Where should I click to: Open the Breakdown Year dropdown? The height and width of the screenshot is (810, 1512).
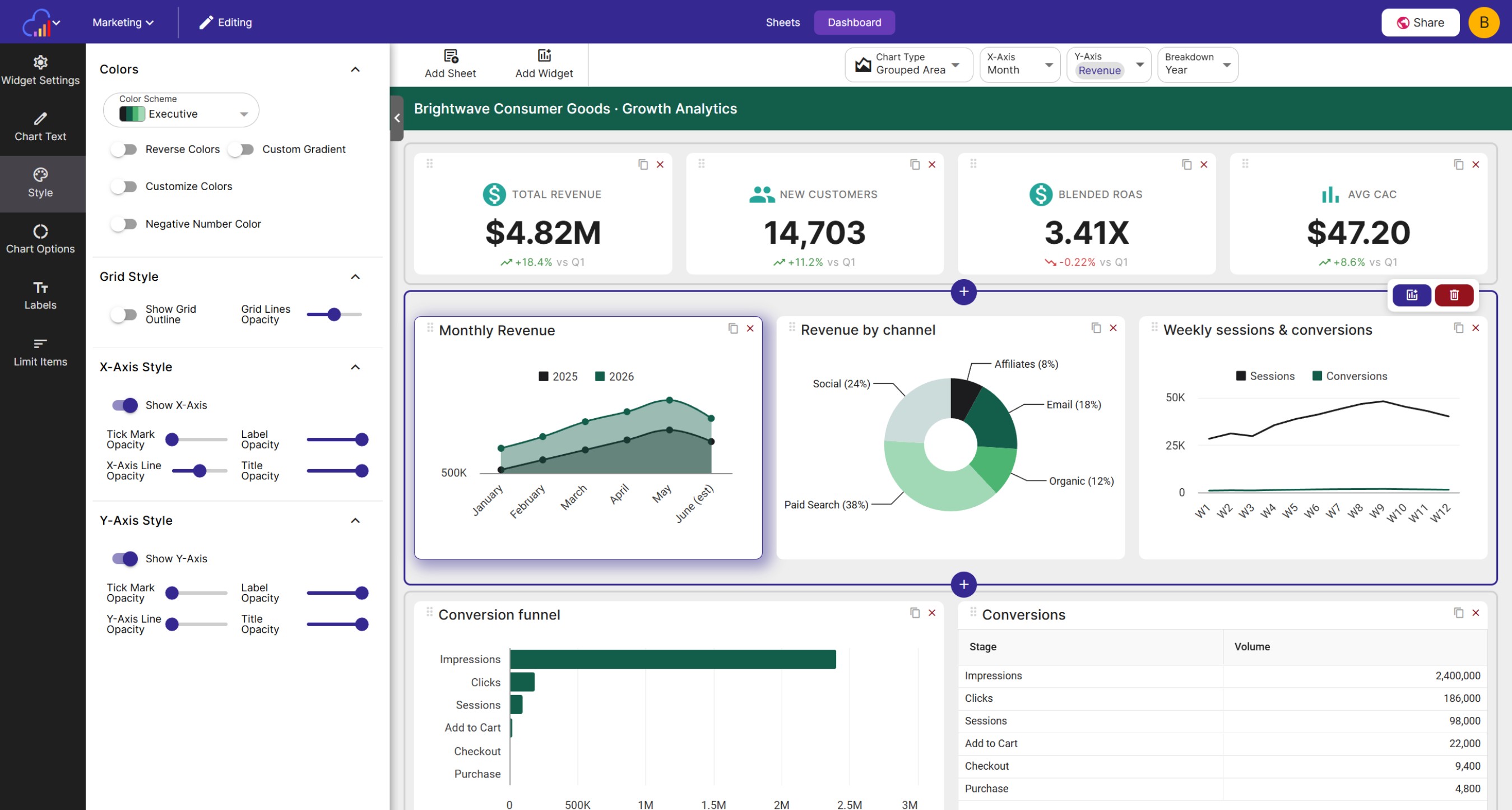click(1198, 64)
